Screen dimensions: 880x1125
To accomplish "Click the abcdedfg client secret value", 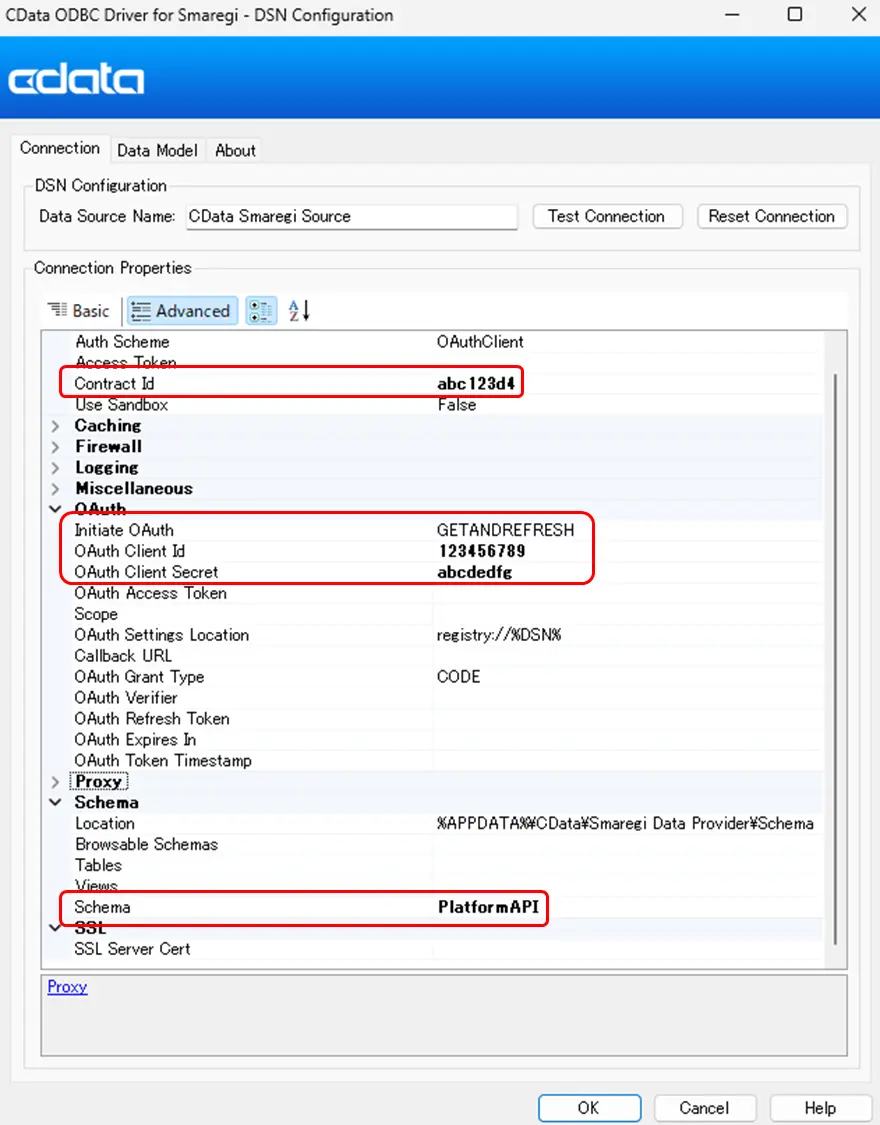I will coord(475,572).
